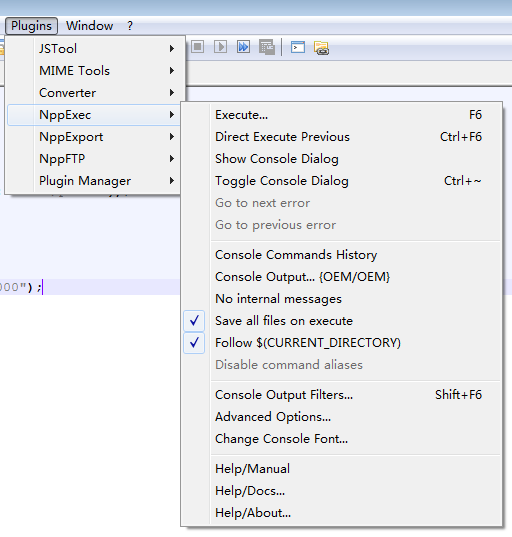Image resolution: width=512 pixels, height=537 pixels.
Task: Click the save recorded macro icon
Action: tap(267, 47)
